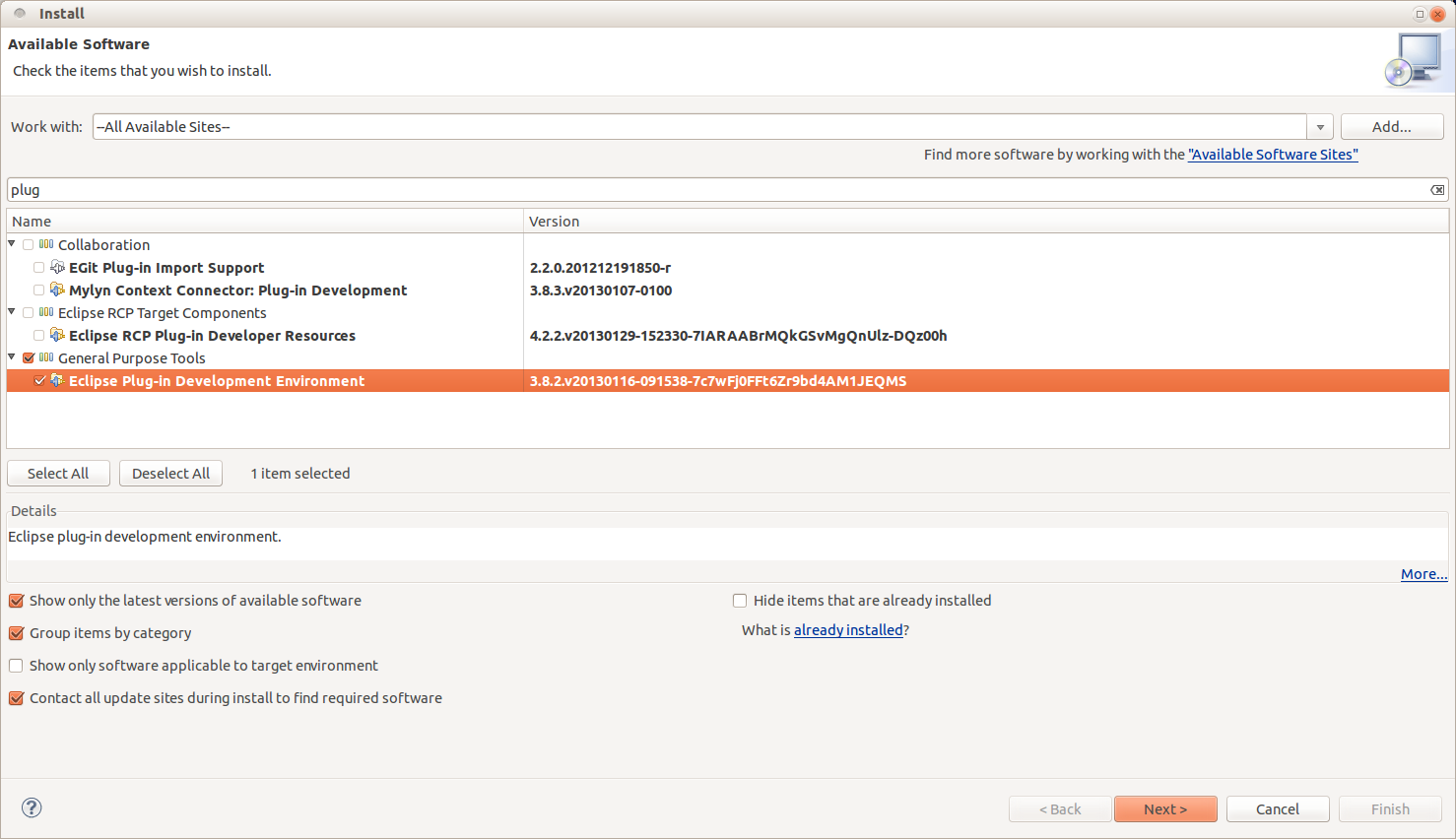This screenshot has height=839, width=1456.
Task: Open the Work with sites dropdown arrow
Action: [1320, 127]
